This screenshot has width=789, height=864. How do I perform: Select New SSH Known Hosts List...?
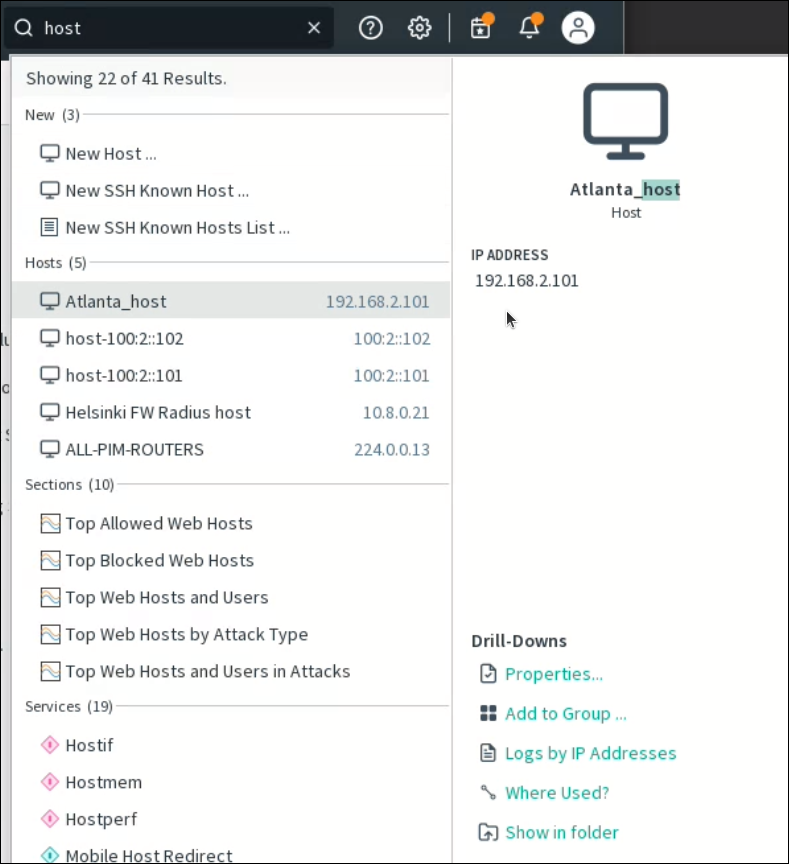[177, 228]
